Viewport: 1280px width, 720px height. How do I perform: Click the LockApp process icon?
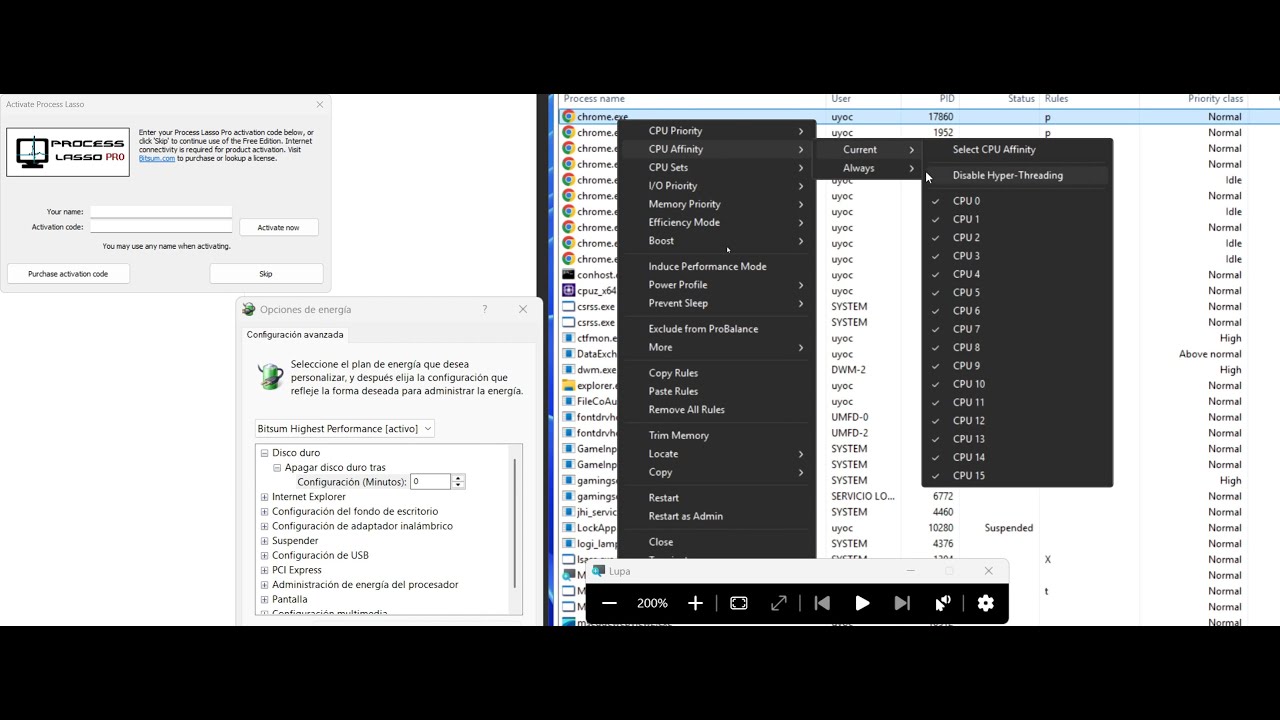point(568,528)
